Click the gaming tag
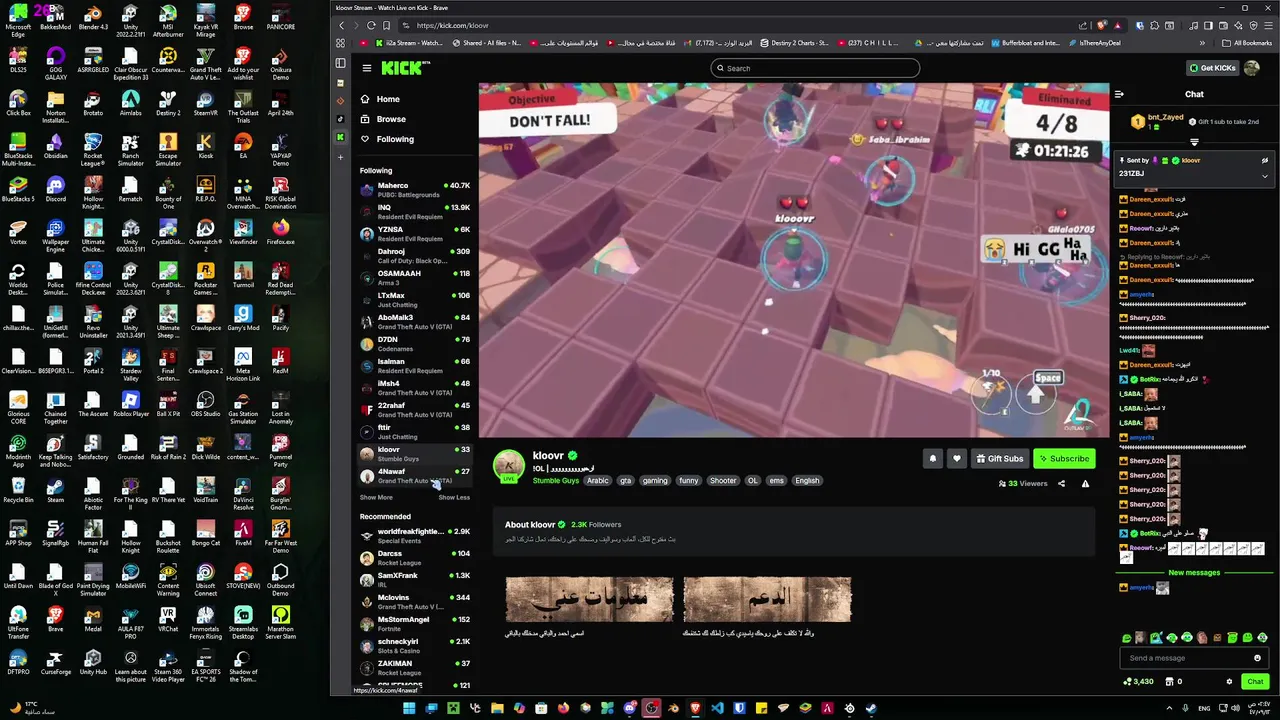Viewport: 1280px width, 720px height. [655, 481]
